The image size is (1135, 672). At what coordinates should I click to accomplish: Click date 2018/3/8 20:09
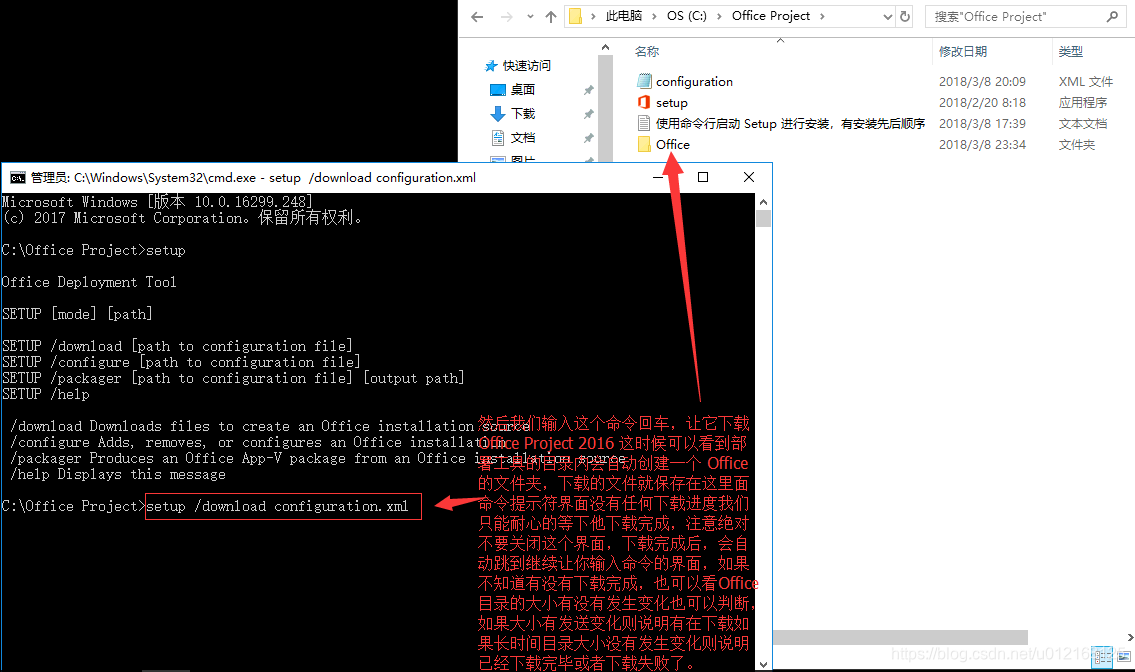click(x=982, y=82)
